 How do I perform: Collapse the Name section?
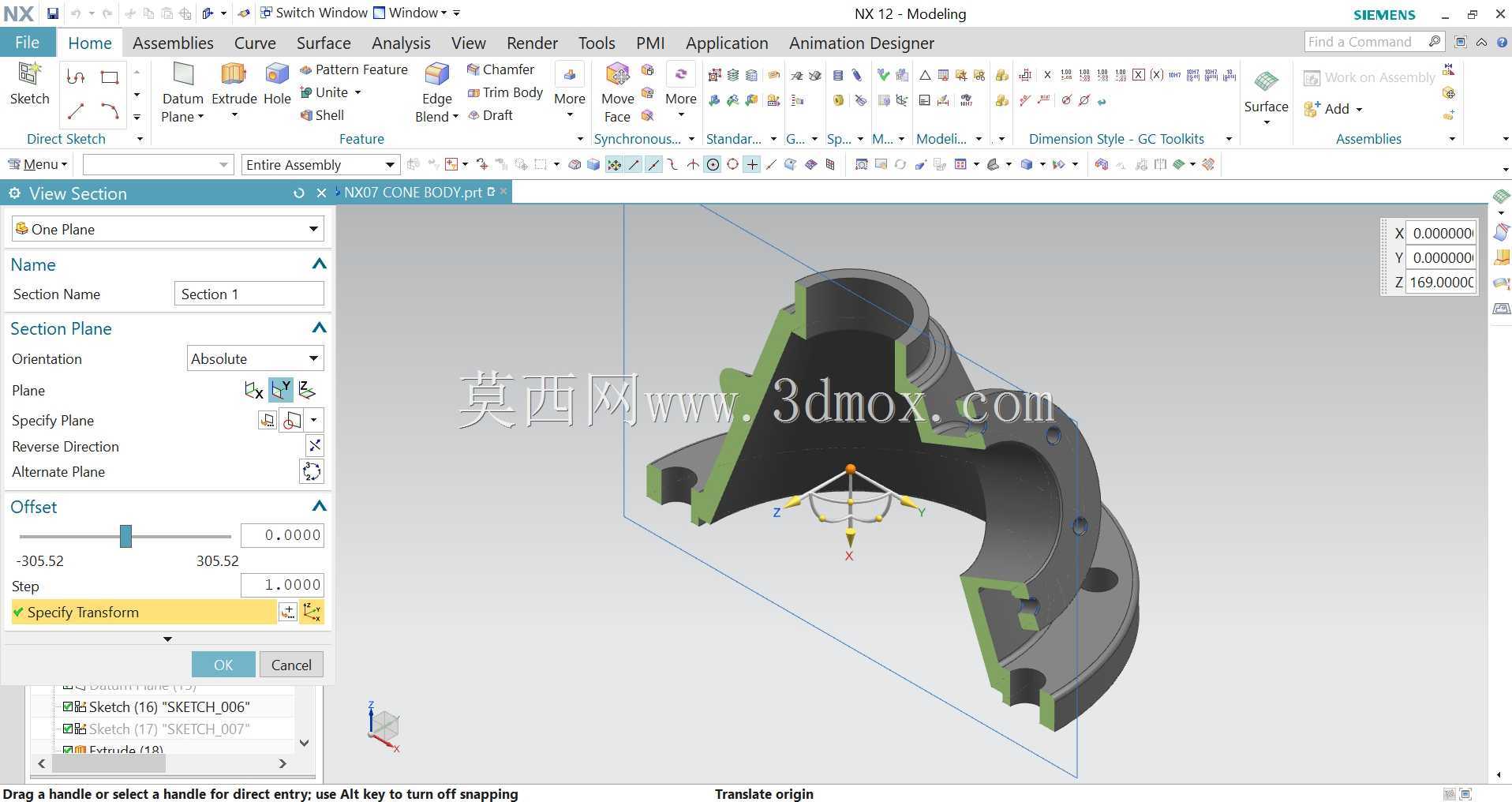[319, 264]
